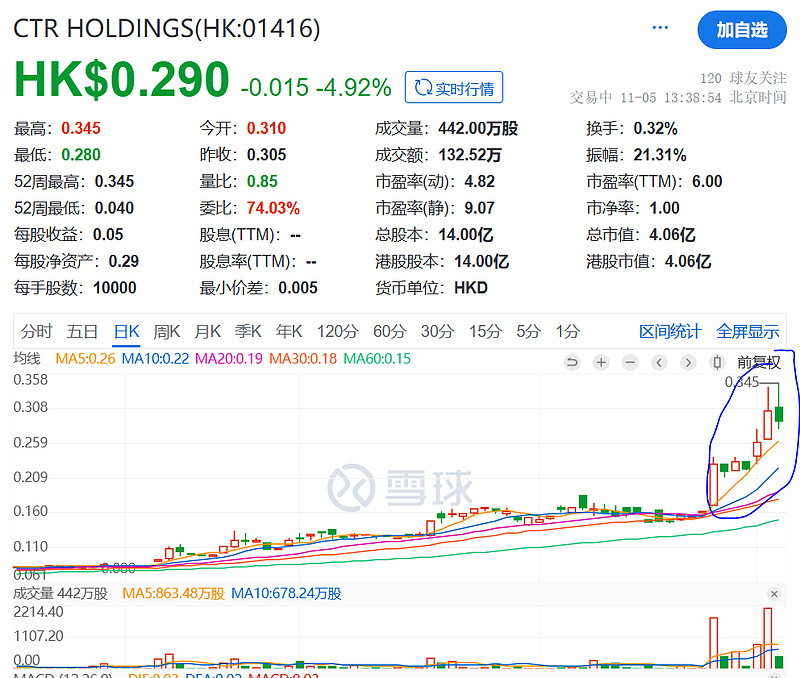Select the 季K quarterly candlestick tab

pyautogui.click(x=248, y=332)
